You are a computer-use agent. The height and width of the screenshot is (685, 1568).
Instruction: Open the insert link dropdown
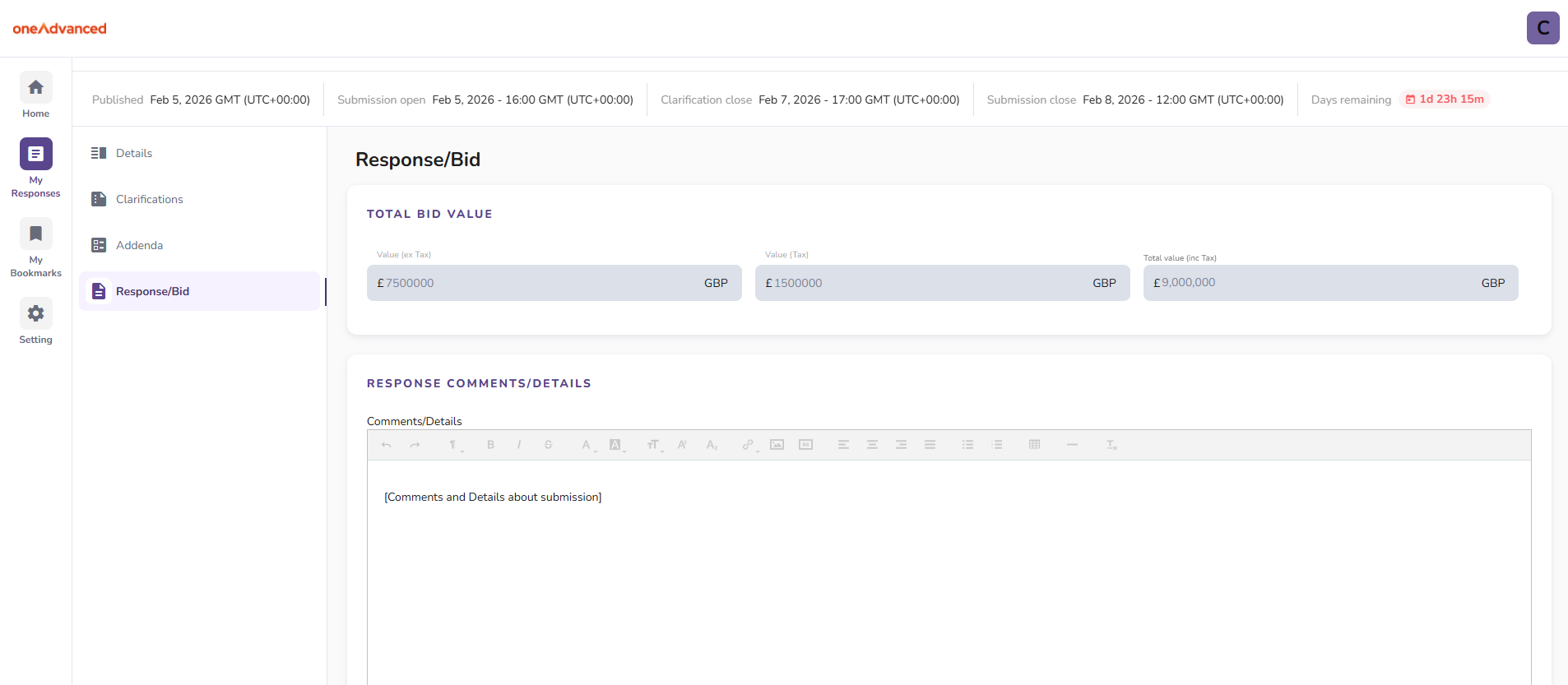pyautogui.click(x=749, y=445)
